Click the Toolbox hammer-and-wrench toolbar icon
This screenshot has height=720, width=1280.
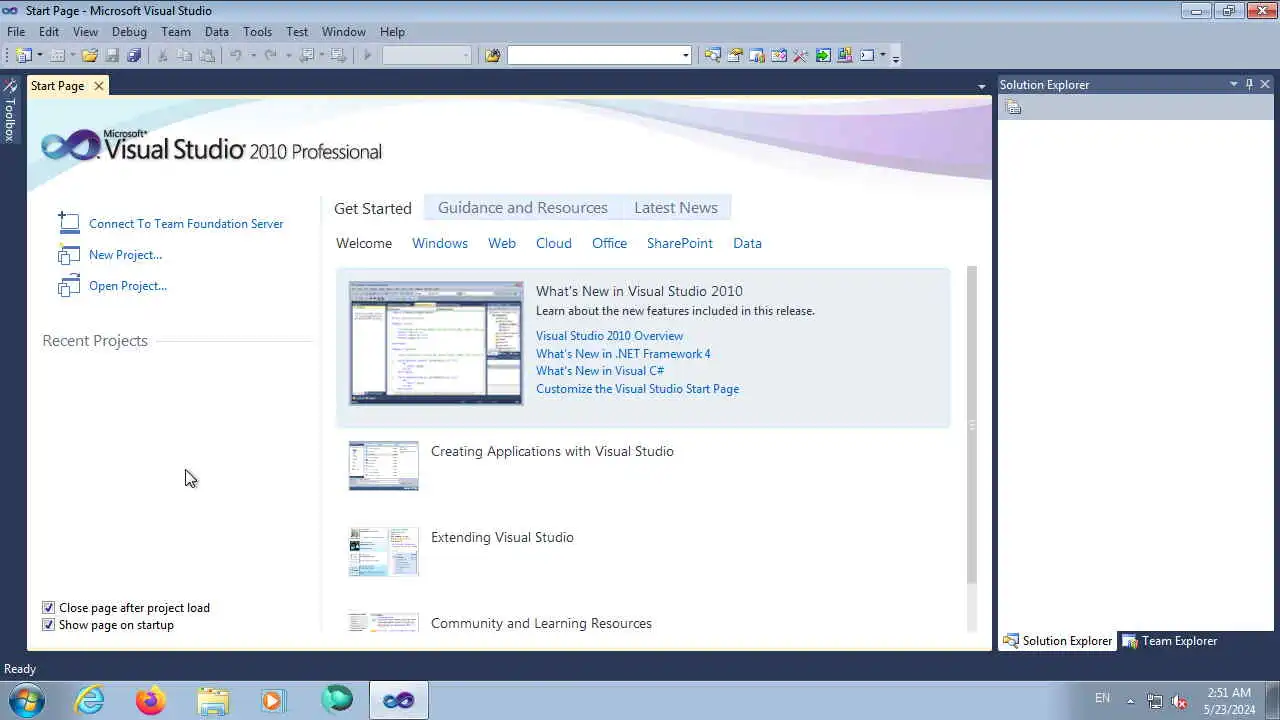point(800,56)
